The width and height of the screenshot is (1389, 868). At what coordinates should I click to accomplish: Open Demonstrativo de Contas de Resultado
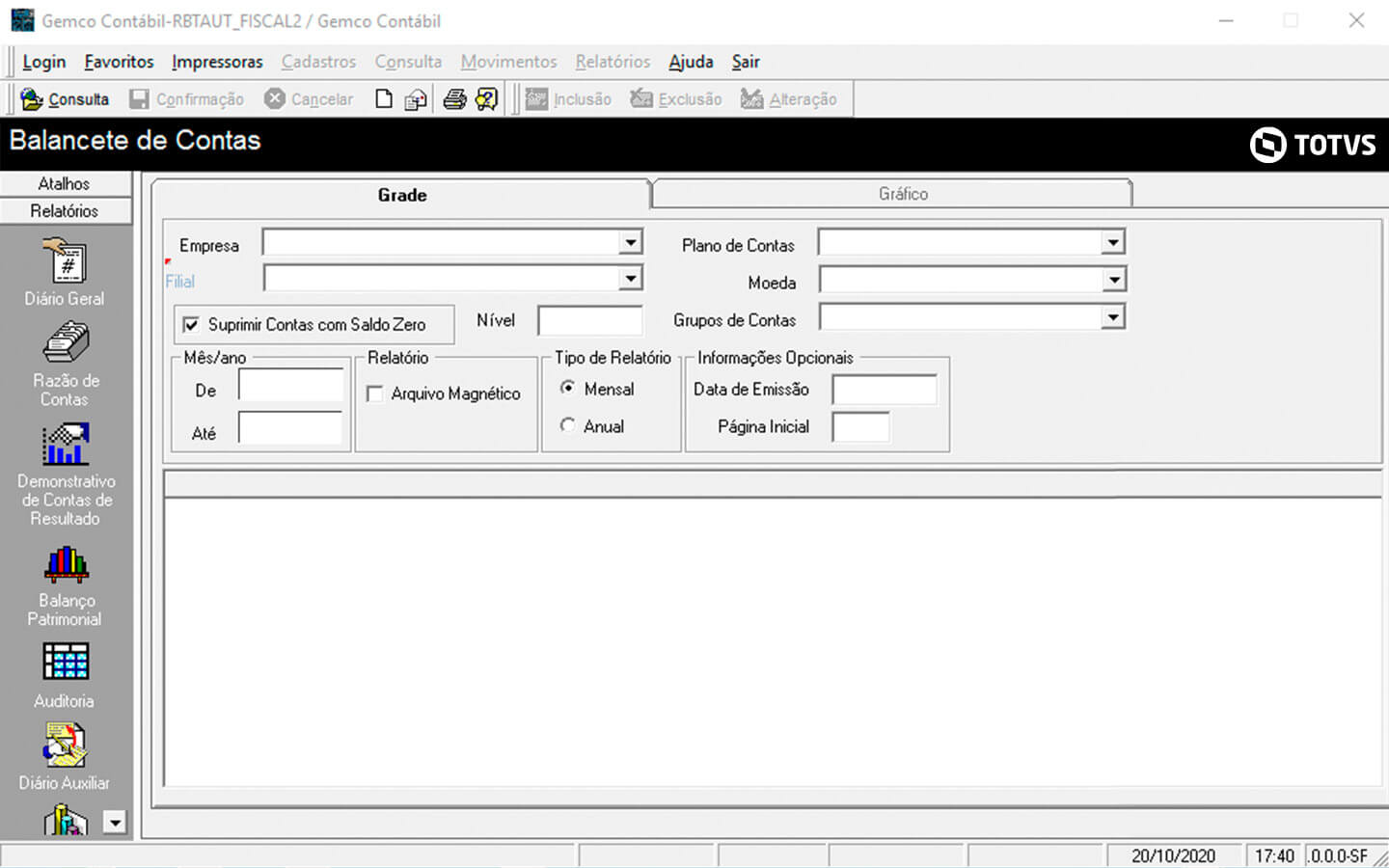pos(65,474)
